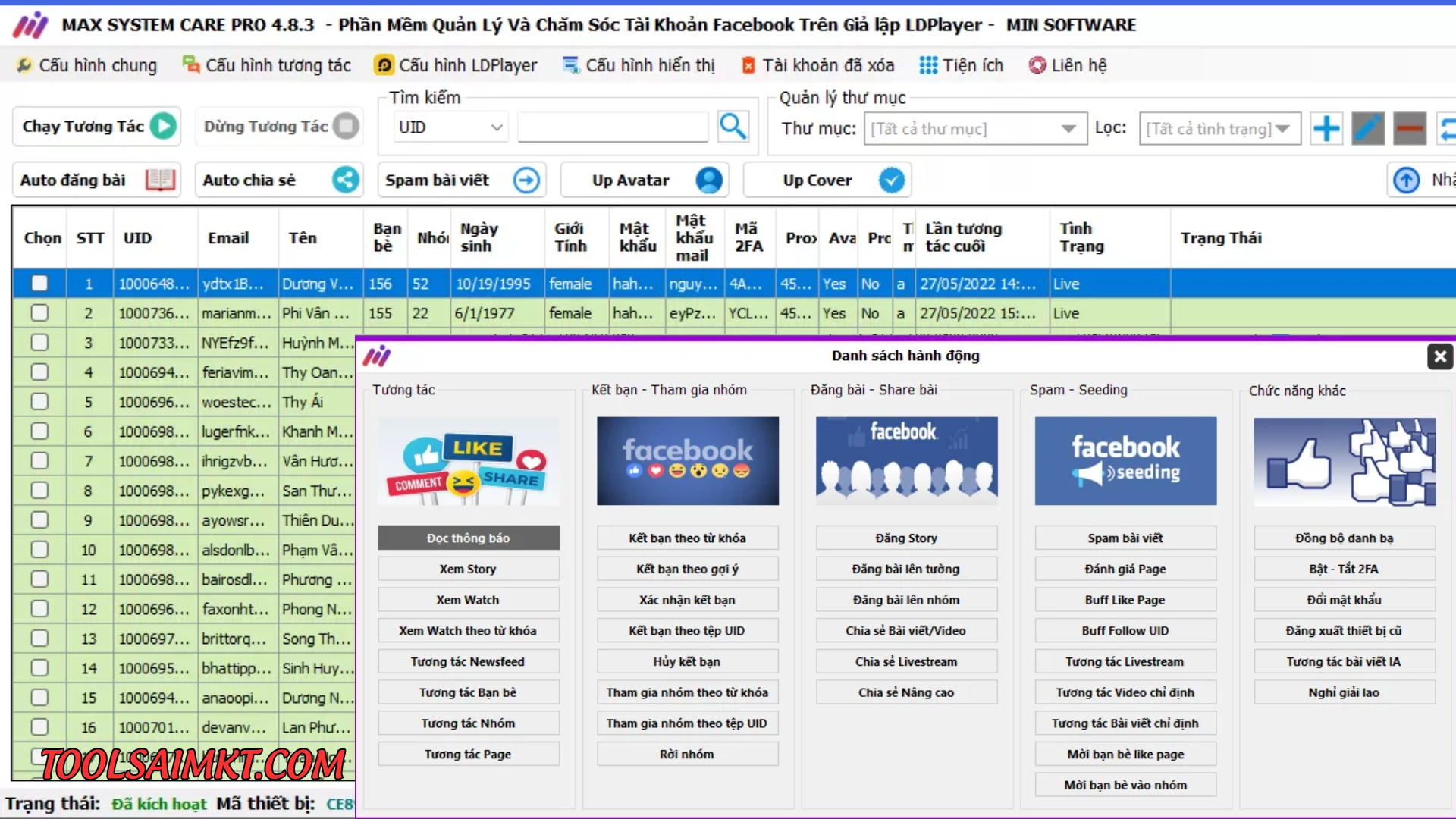Click the book icon on Auto đăng bài
The width and height of the screenshot is (1456, 819).
coord(160,180)
